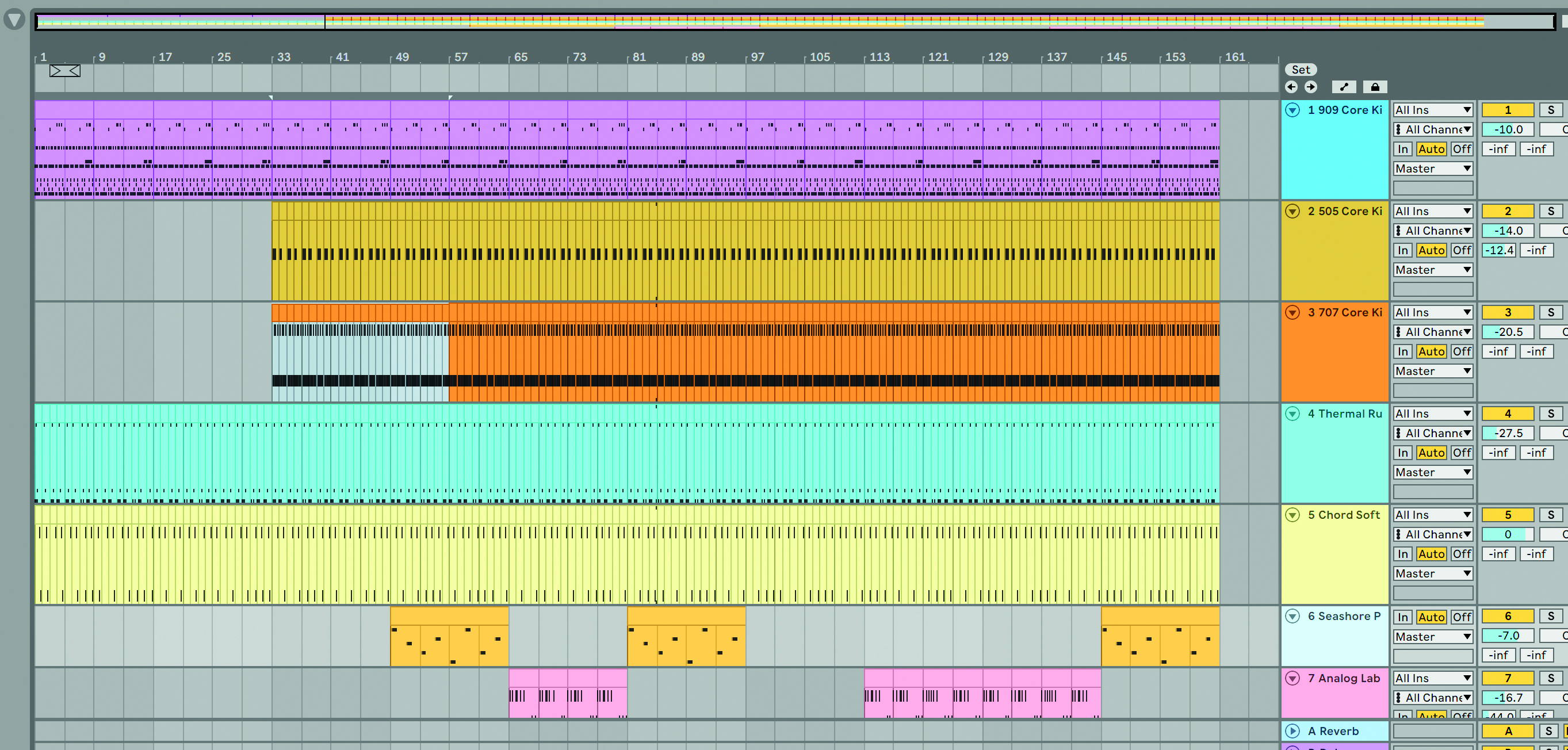This screenshot has height=750, width=1568.
Task: Click the arrangement overview bar at top
Action: pos(796,22)
